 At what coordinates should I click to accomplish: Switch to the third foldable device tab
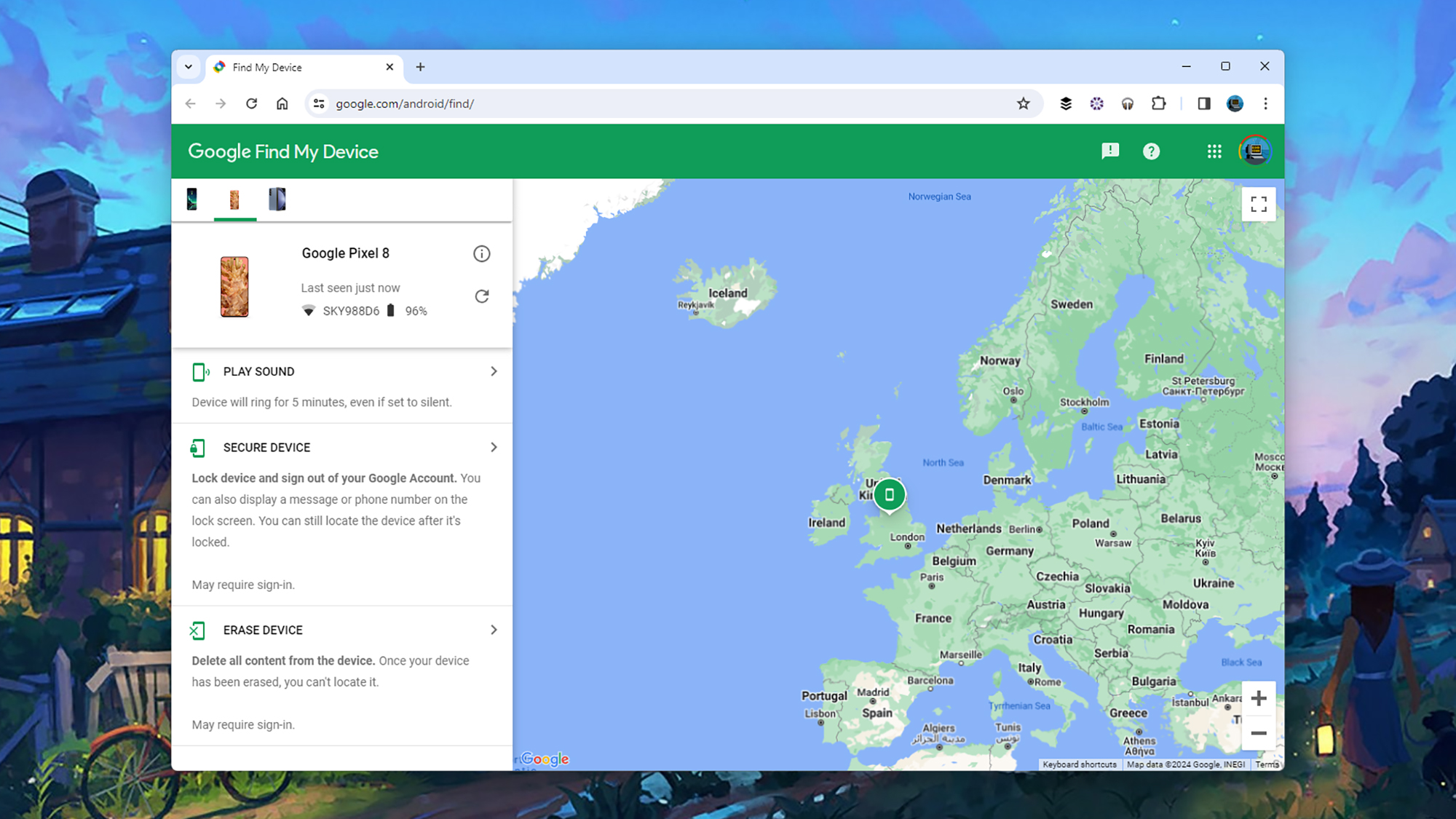(277, 199)
